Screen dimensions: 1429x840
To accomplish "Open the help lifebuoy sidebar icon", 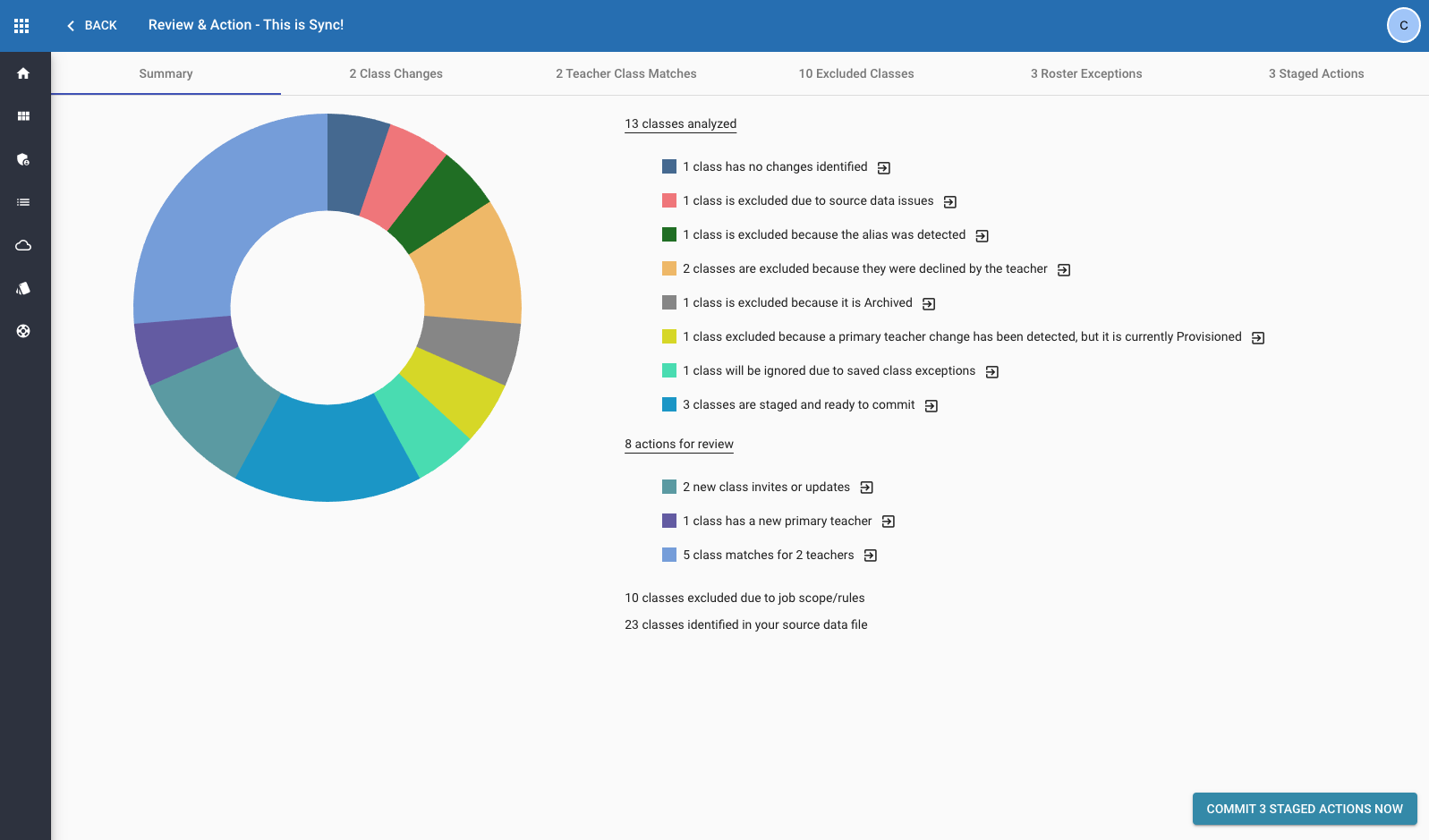I will tap(23, 331).
